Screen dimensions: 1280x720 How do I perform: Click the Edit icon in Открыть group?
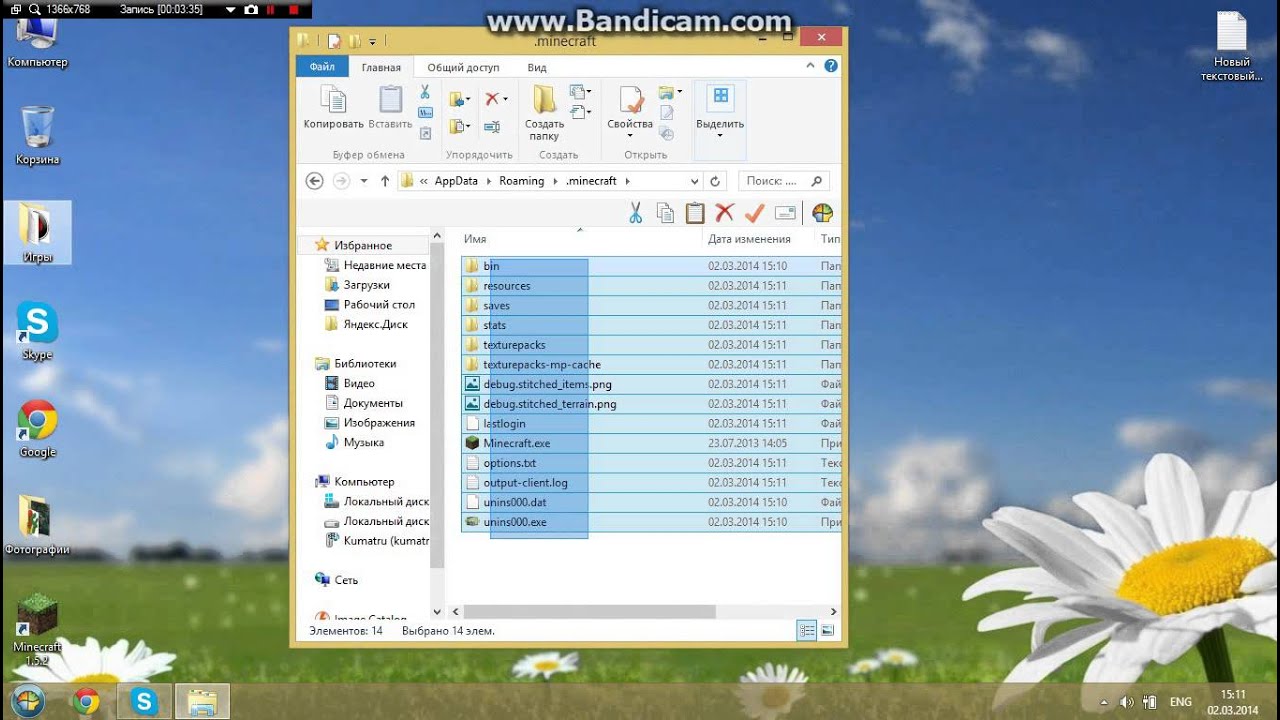pyautogui.click(x=667, y=113)
